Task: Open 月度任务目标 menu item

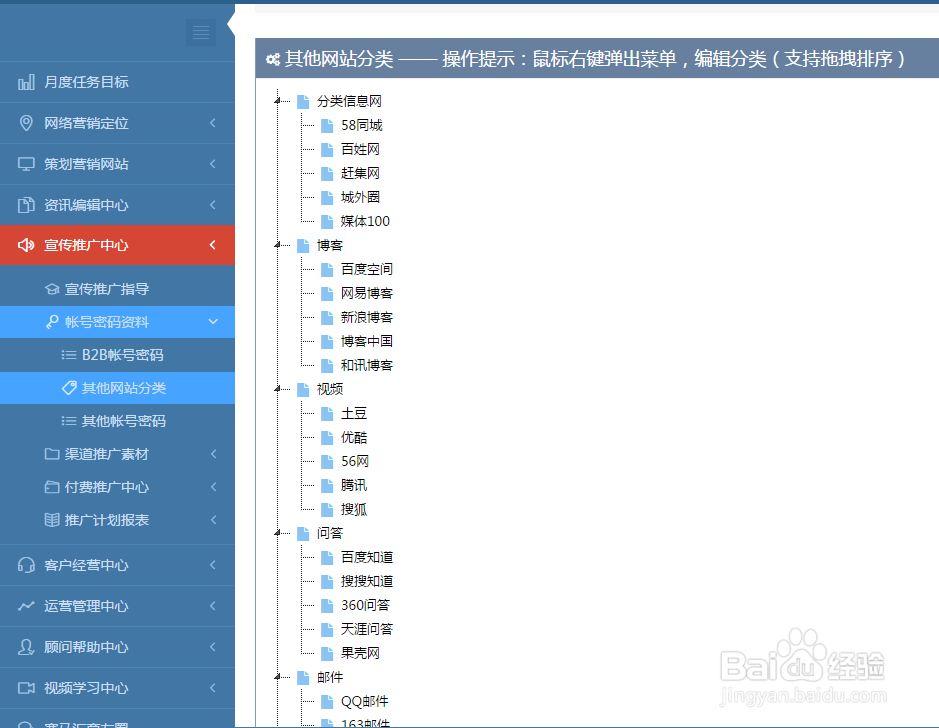Action: pyautogui.click(x=117, y=82)
